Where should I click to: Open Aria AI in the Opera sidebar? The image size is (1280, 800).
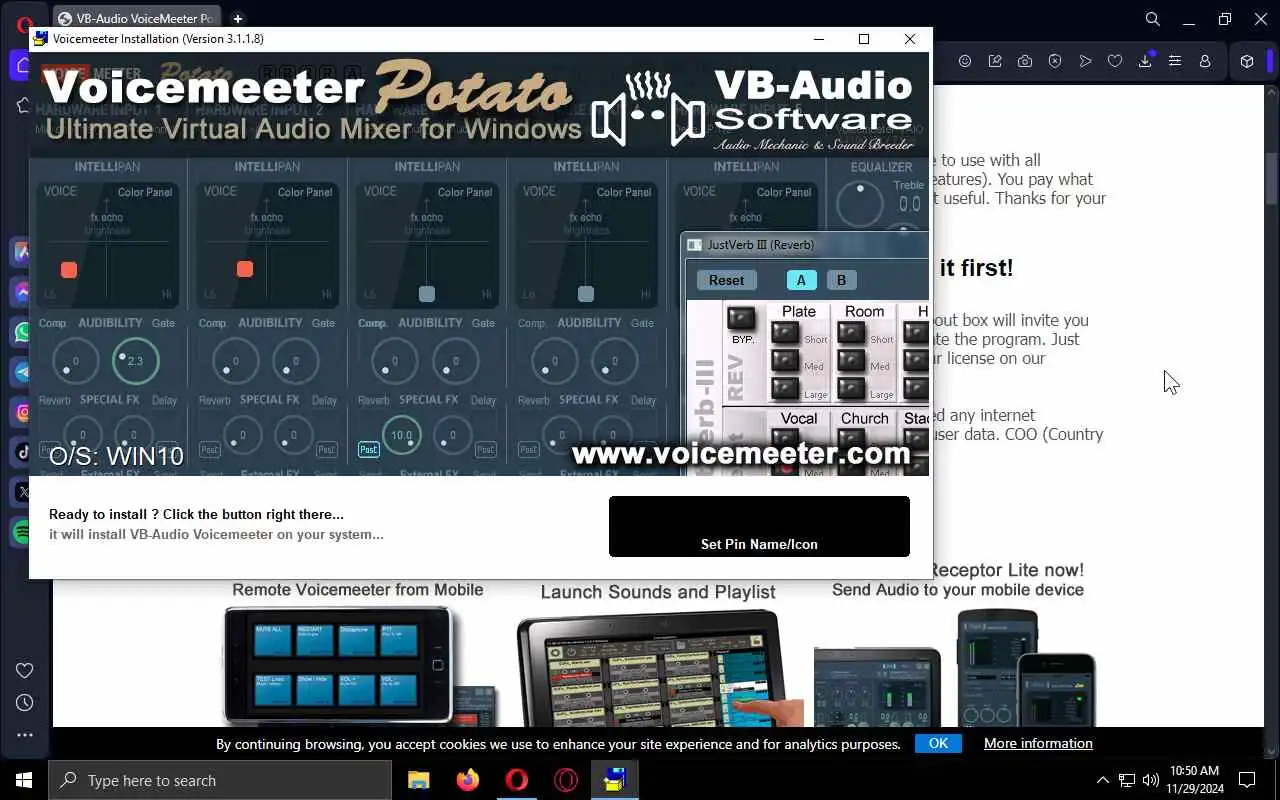[23, 252]
